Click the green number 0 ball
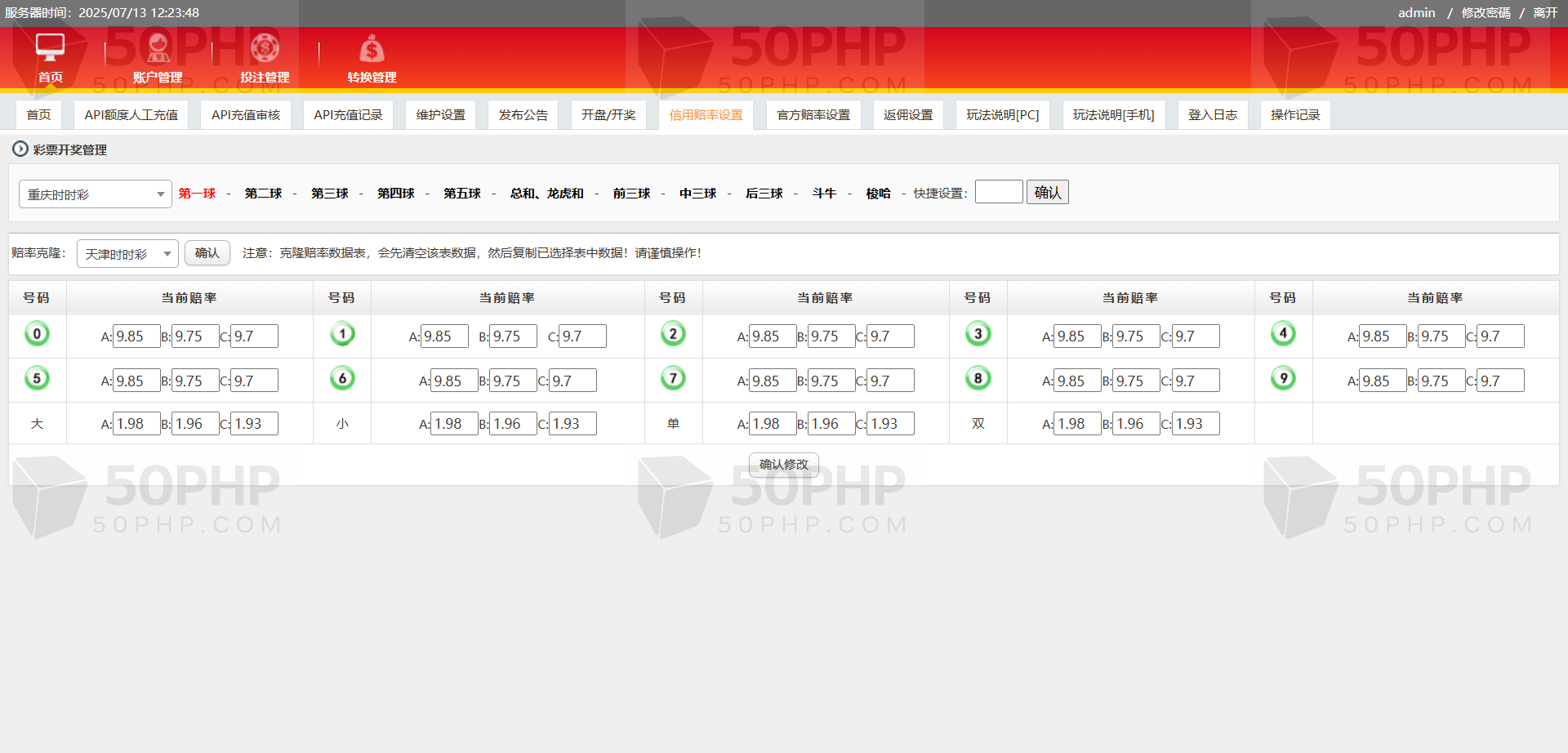 click(37, 334)
